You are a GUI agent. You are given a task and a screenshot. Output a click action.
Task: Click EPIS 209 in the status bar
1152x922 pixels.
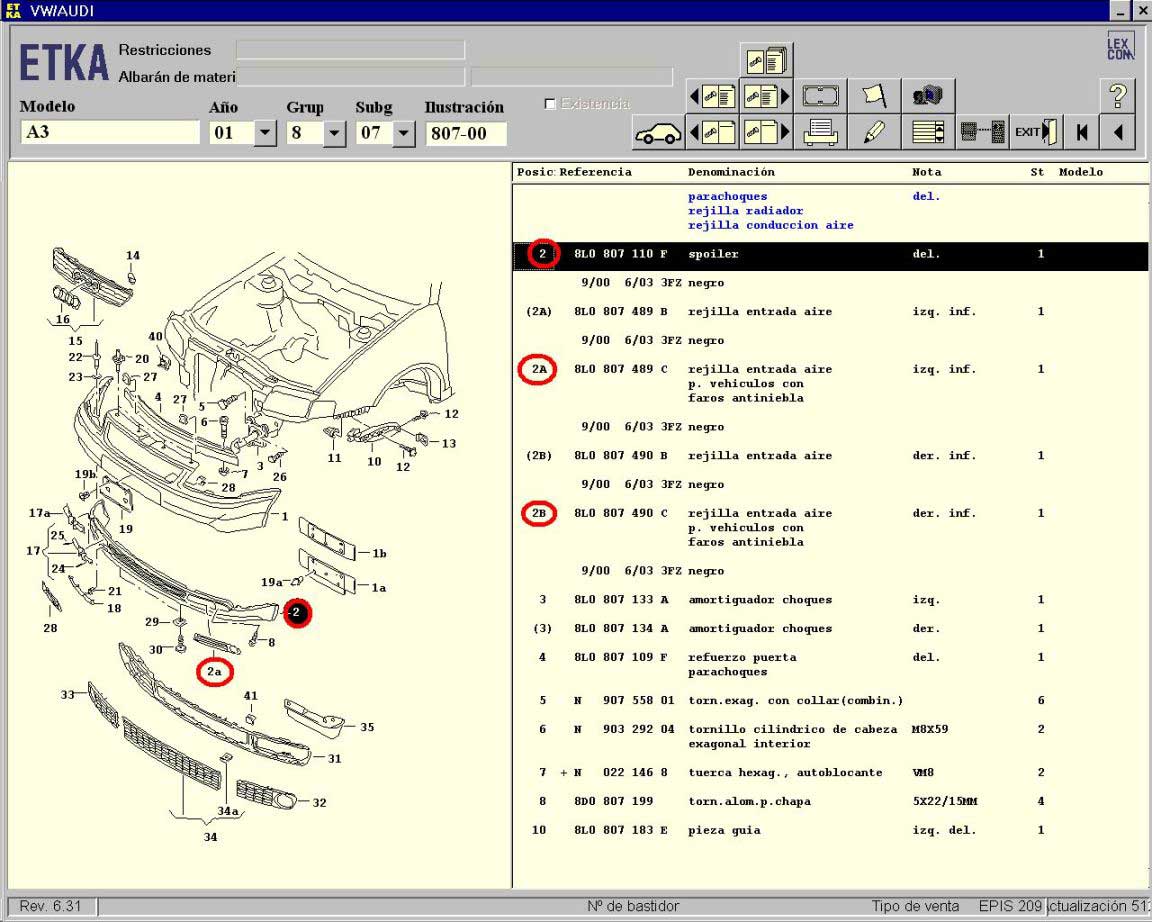1010,906
